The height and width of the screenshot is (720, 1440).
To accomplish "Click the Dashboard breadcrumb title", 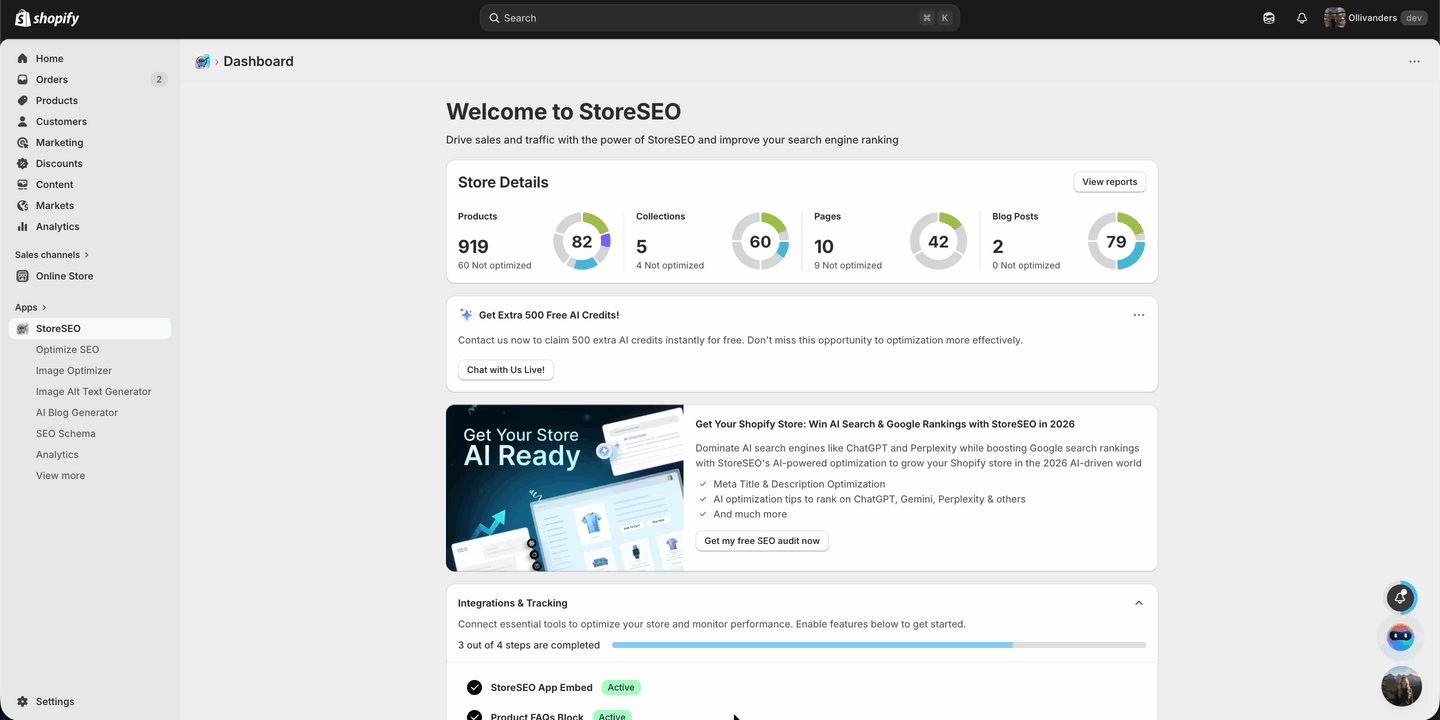I will (259, 61).
